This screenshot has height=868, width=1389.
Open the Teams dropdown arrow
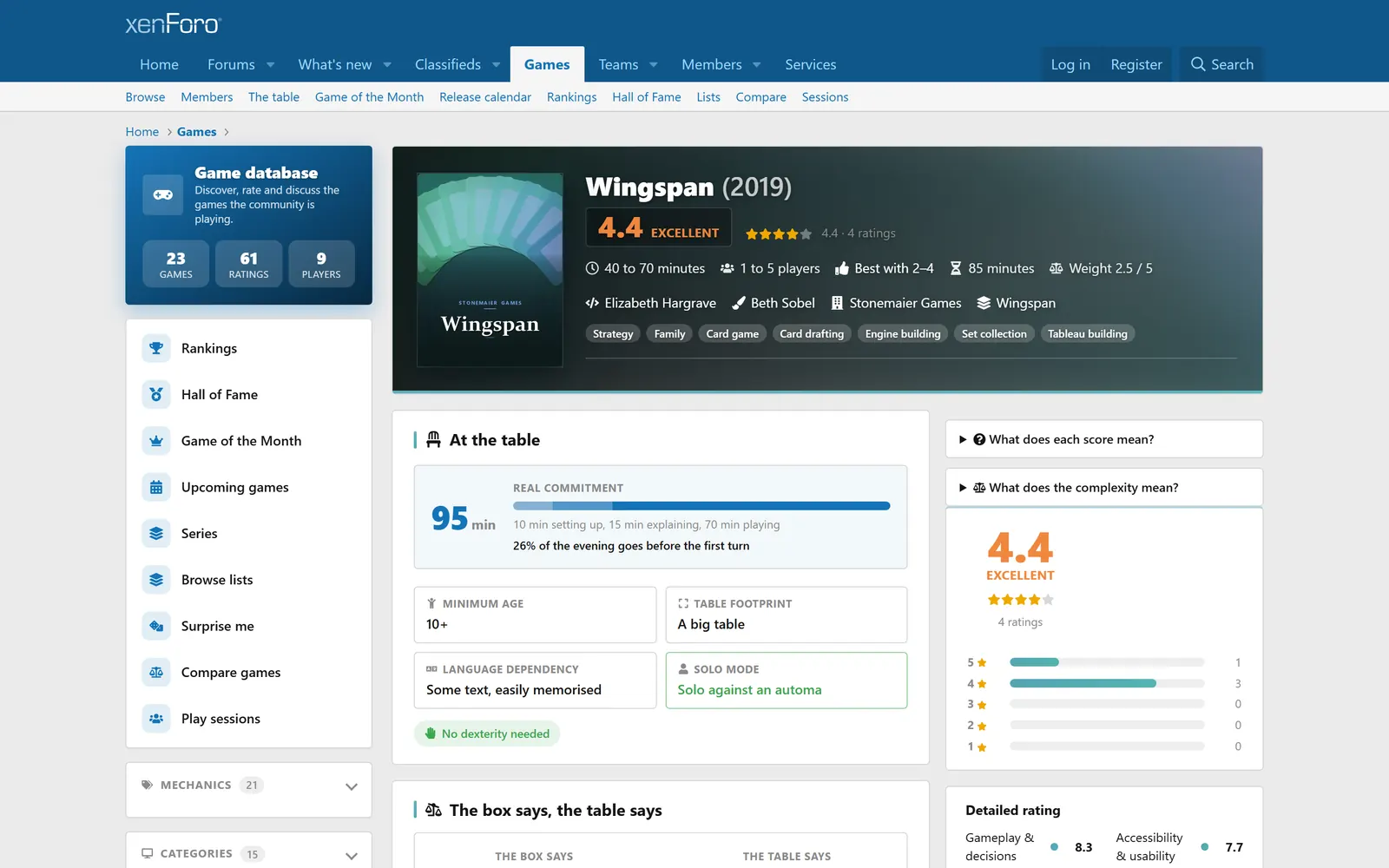click(654, 64)
